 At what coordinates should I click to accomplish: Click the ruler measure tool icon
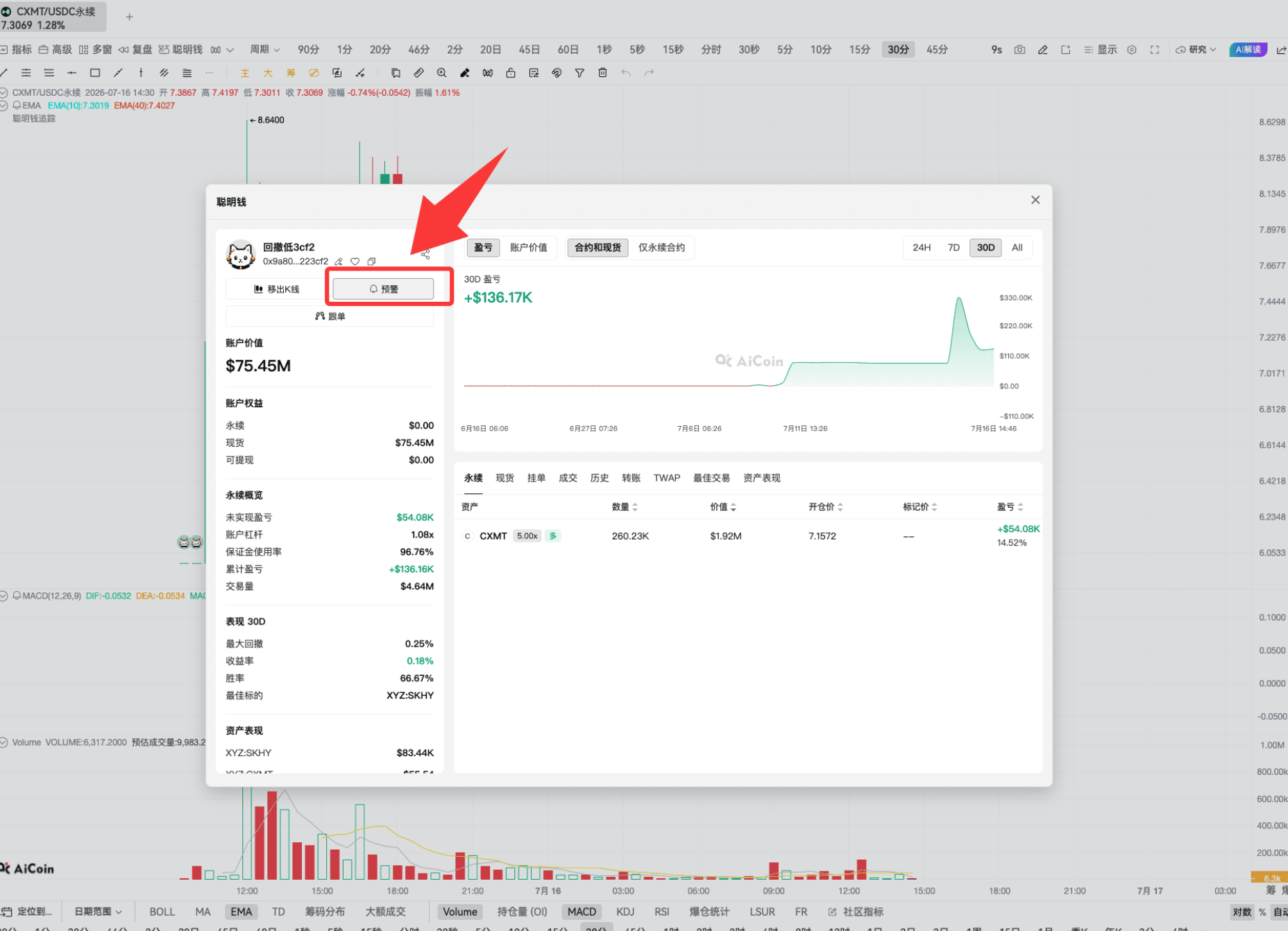click(418, 73)
